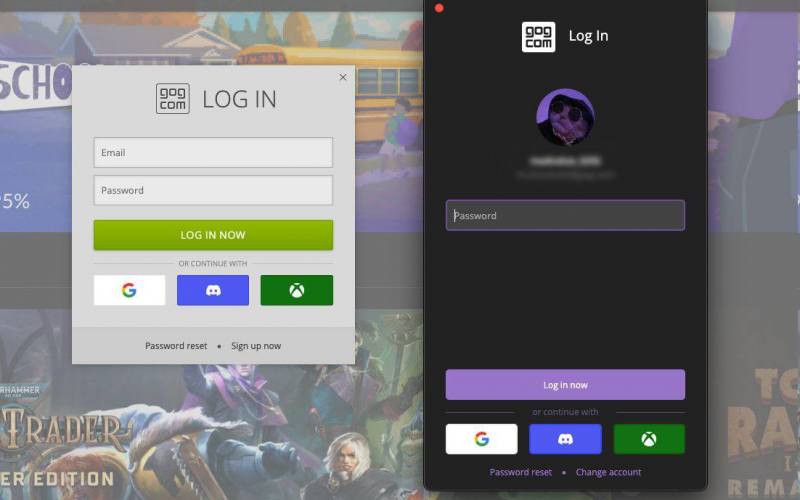This screenshot has width=800, height=500.
Task: Click the Discord sign-in button in light dialog
Action: tap(213, 290)
